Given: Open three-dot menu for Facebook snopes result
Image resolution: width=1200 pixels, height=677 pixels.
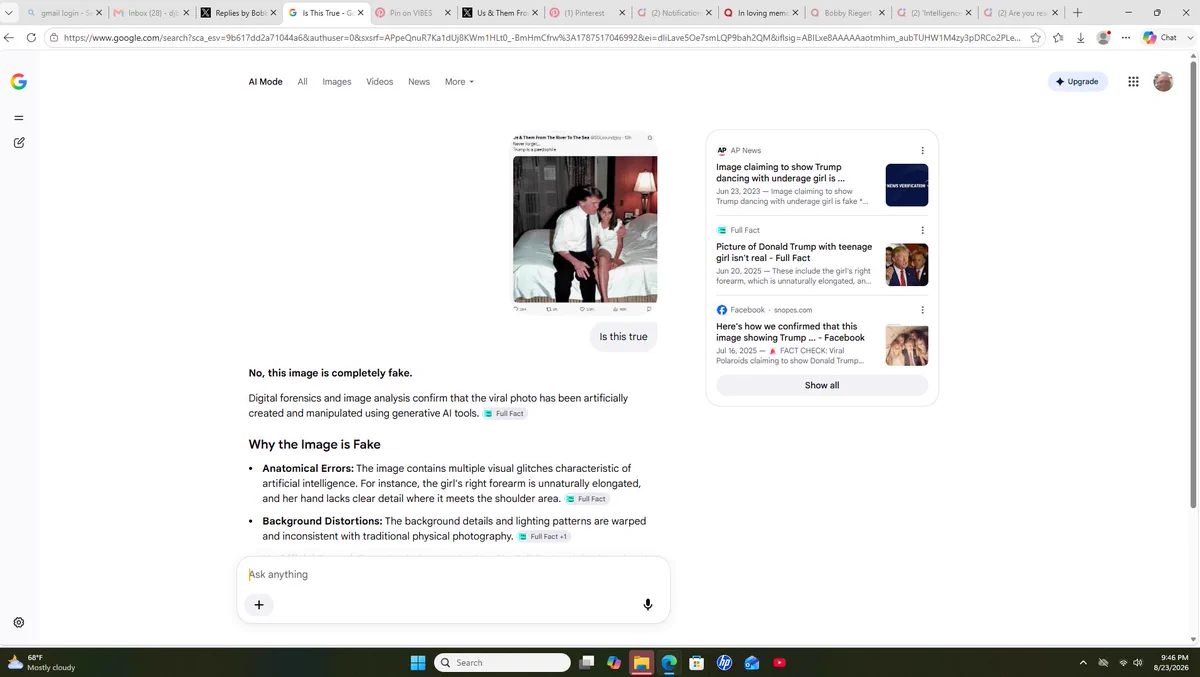Looking at the screenshot, I should (x=922, y=310).
